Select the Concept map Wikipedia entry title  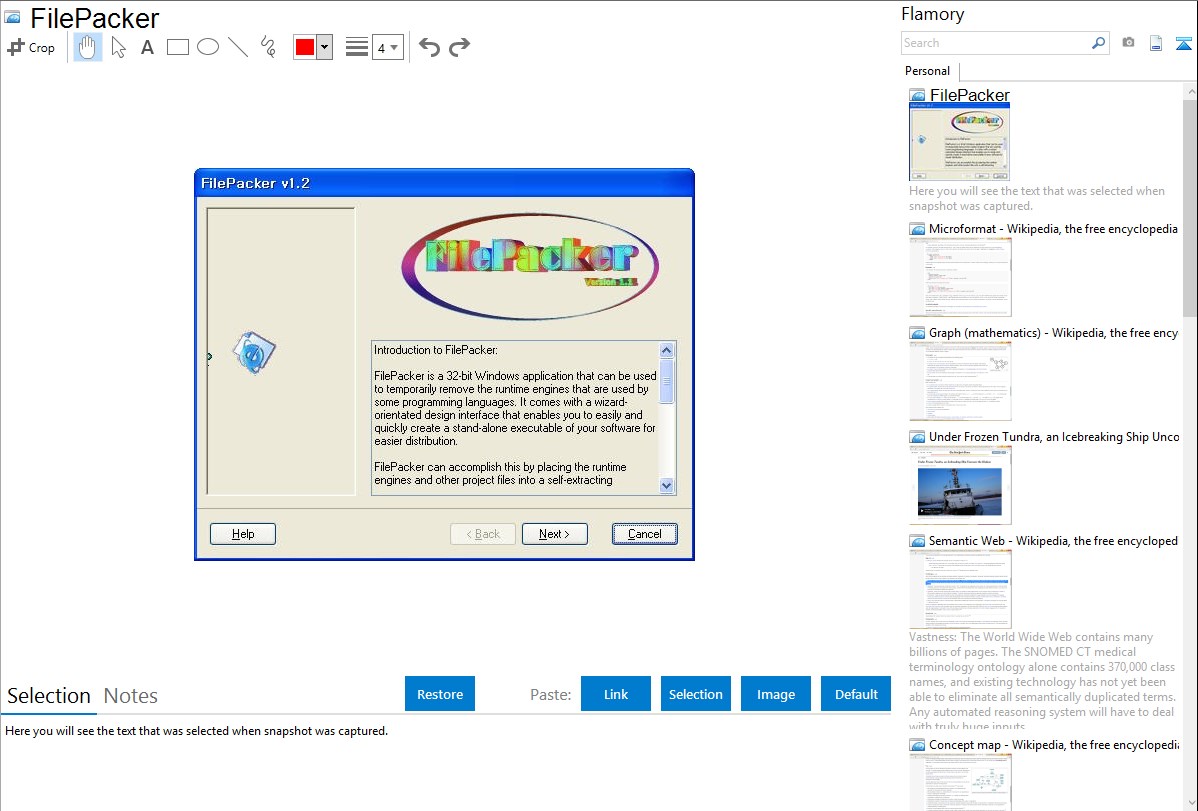(1054, 744)
